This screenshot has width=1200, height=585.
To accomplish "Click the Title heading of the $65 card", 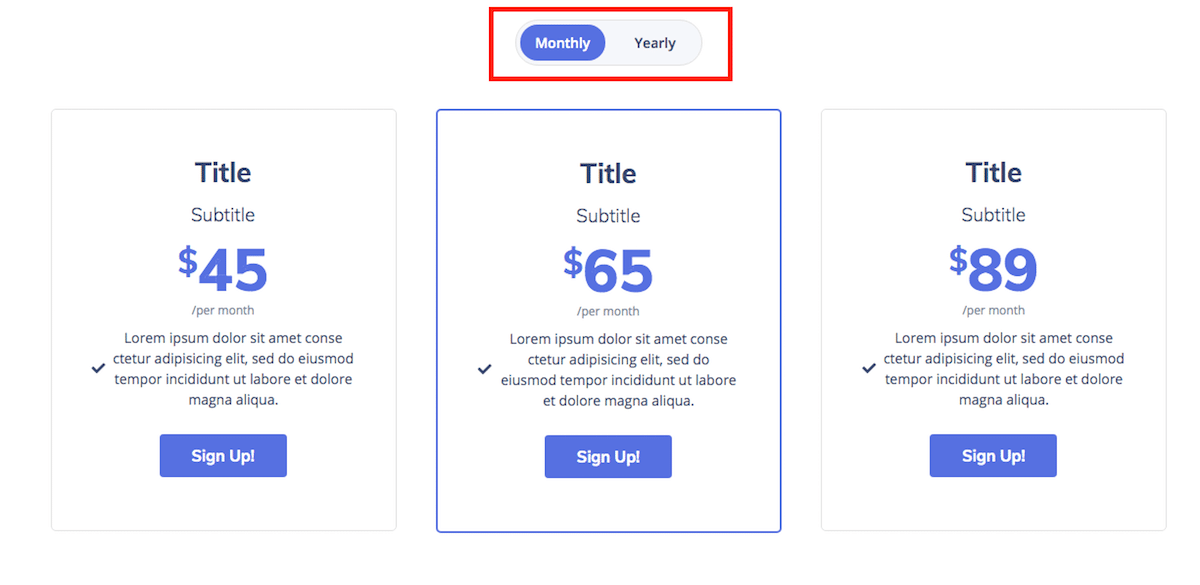I will (608, 174).
